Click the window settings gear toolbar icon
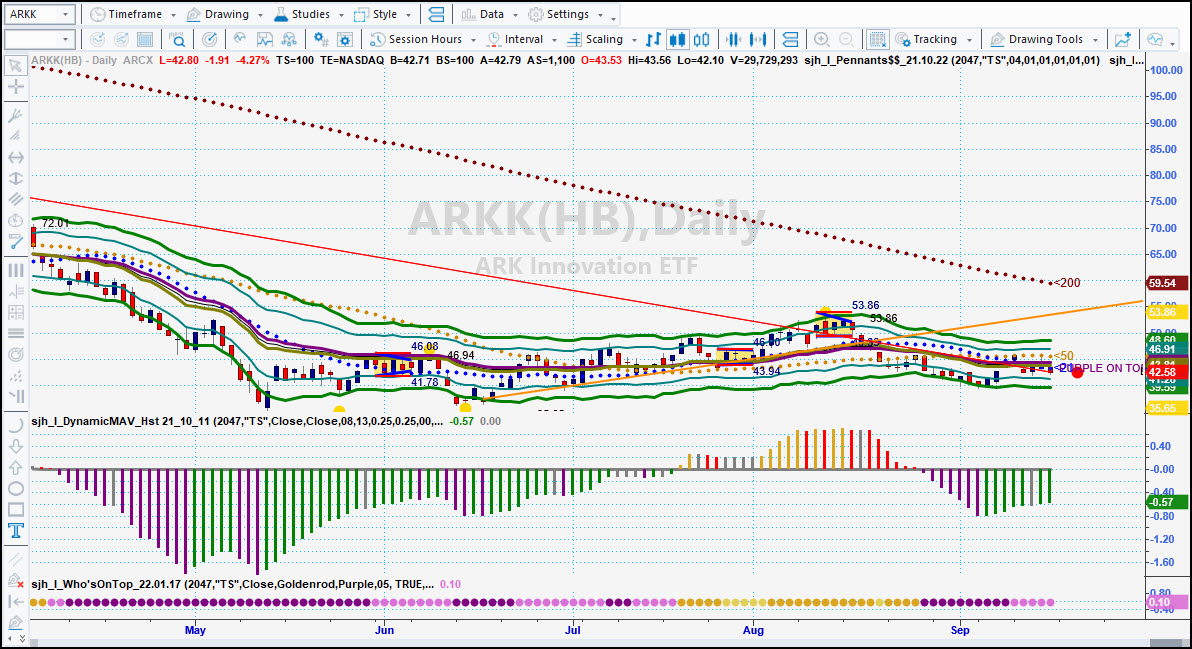This screenshot has height=649, width=1192. click(x=344, y=40)
